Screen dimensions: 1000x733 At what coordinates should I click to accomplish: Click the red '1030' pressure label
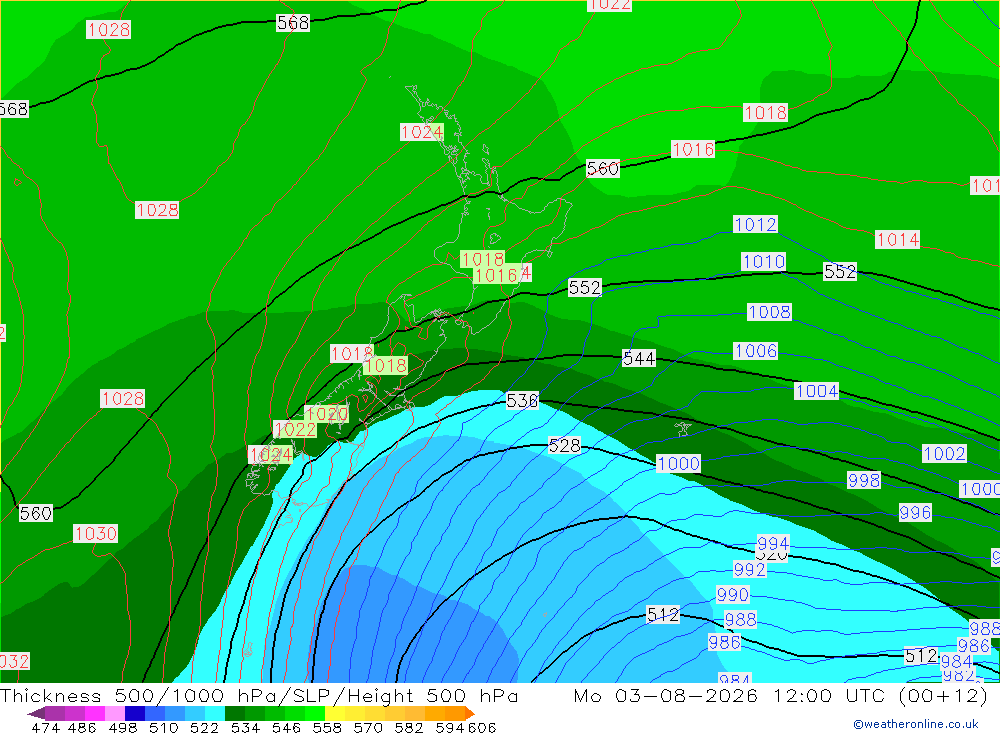click(x=95, y=533)
